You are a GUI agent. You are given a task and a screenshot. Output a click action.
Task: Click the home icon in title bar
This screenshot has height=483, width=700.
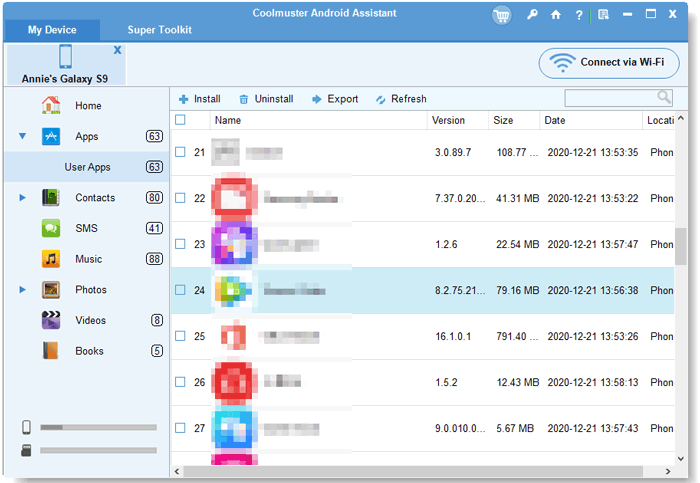coord(556,15)
